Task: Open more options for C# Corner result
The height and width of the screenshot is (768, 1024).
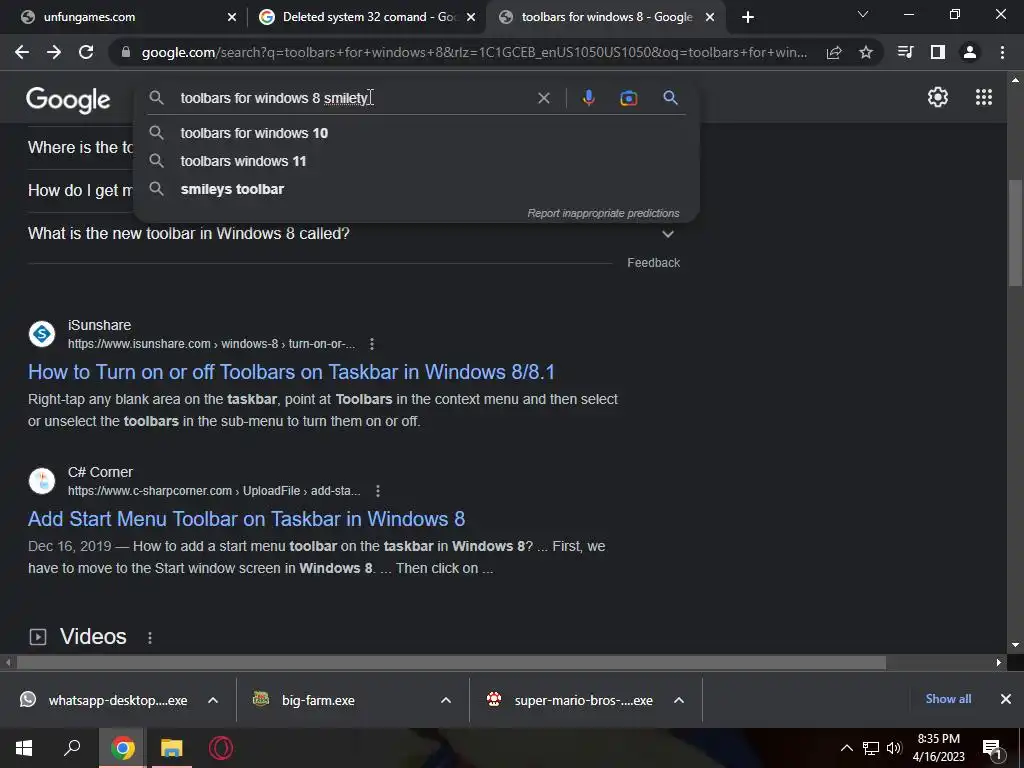Action: [x=377, y=490]
